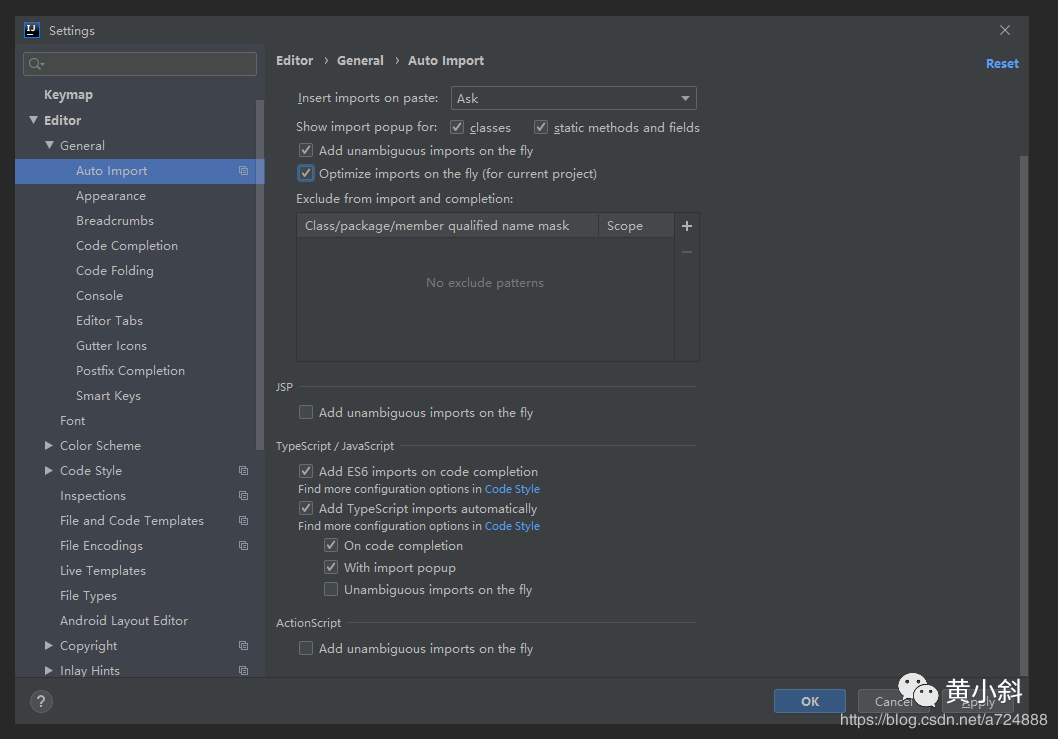Click the project-level icon beside Code Style
This screenshot has height=739, width=1058.
[x=244, y=470]
